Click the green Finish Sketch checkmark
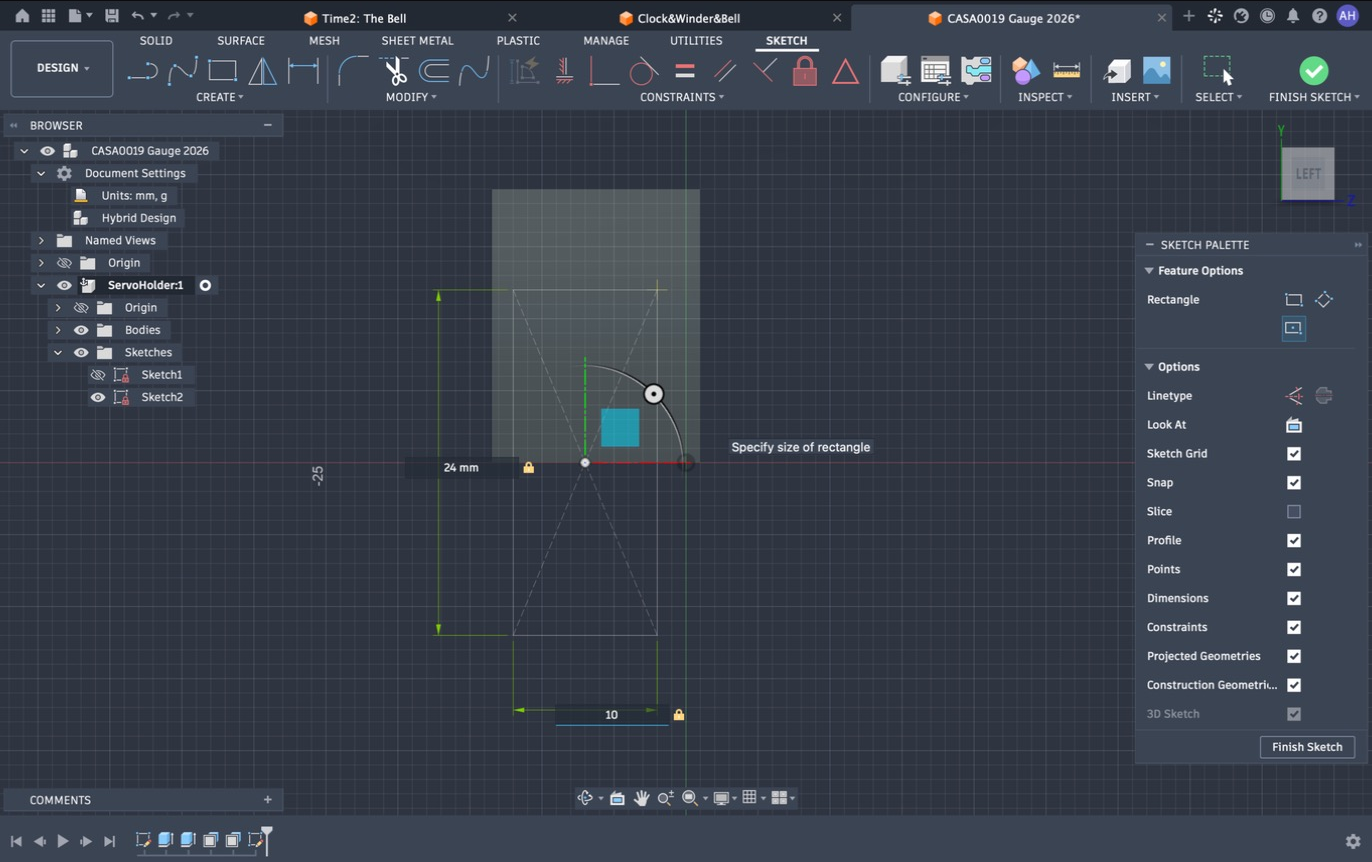 [1314, 70]
